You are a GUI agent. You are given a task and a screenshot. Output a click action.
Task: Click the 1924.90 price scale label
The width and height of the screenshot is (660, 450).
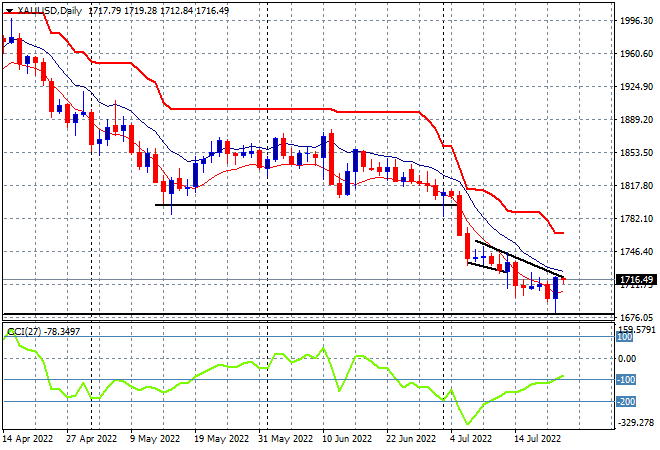click(x=637, y=86)
